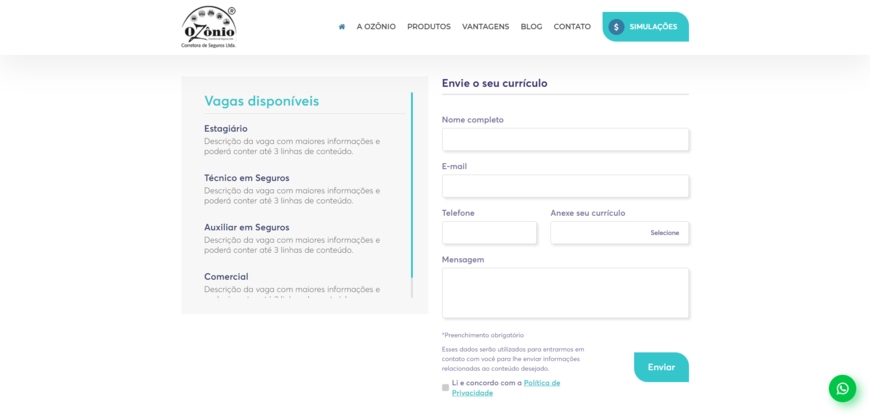The height and width of the screenshot is (415, 870).
Task: Click the Ozônio logo
Action: pyautogui.click(x=208, y=27)
